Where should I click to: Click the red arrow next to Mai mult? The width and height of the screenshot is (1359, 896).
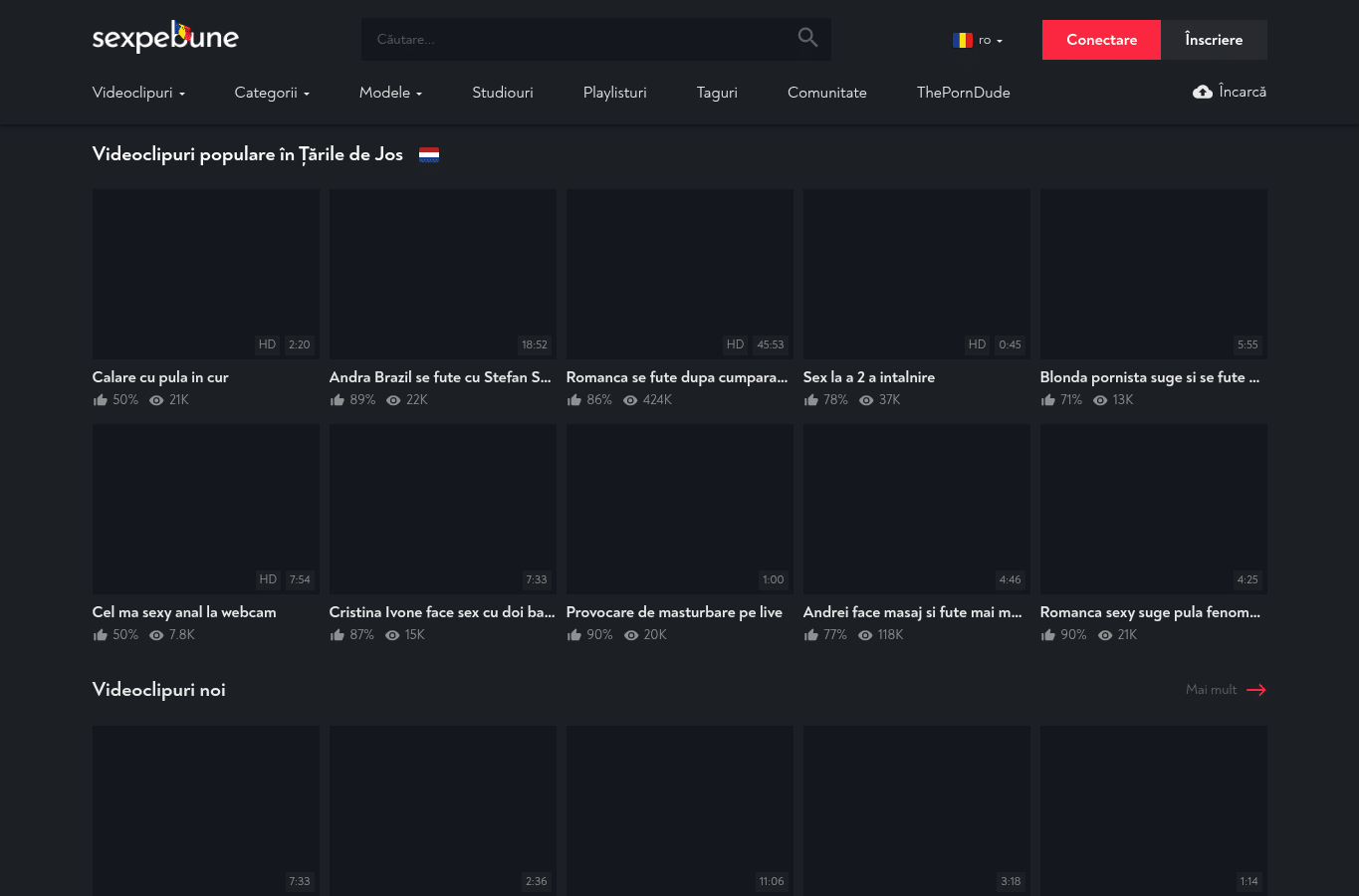pos(1256,690)
